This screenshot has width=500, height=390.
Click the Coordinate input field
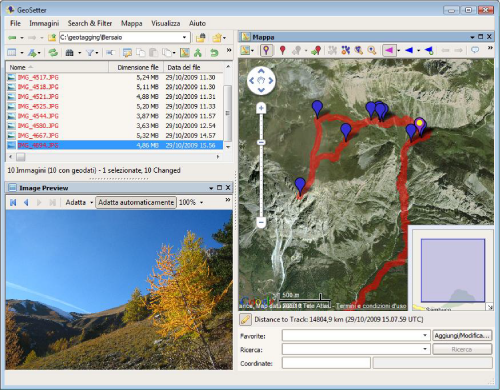(326, 363)
